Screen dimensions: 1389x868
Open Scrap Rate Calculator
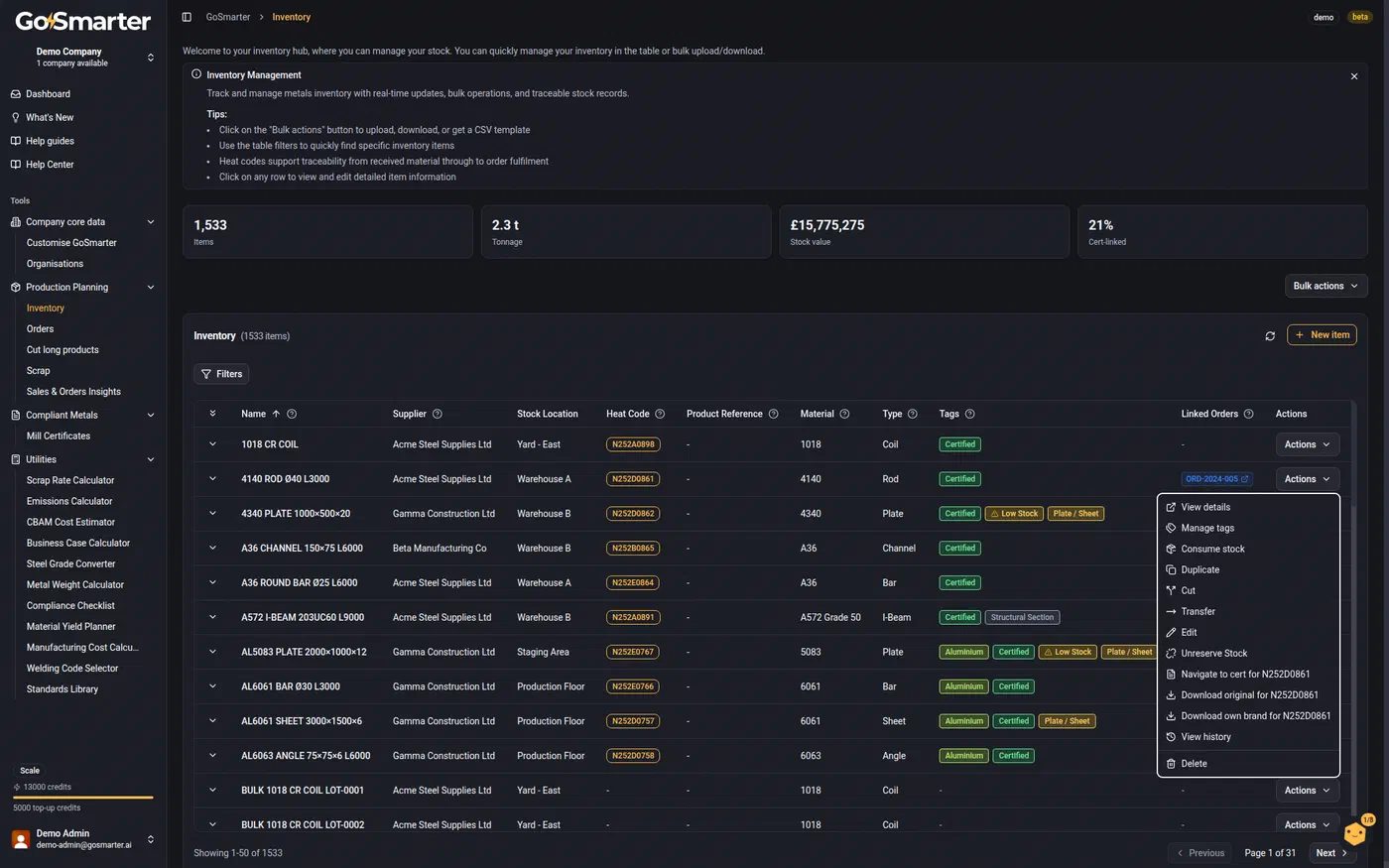point(70,480)
